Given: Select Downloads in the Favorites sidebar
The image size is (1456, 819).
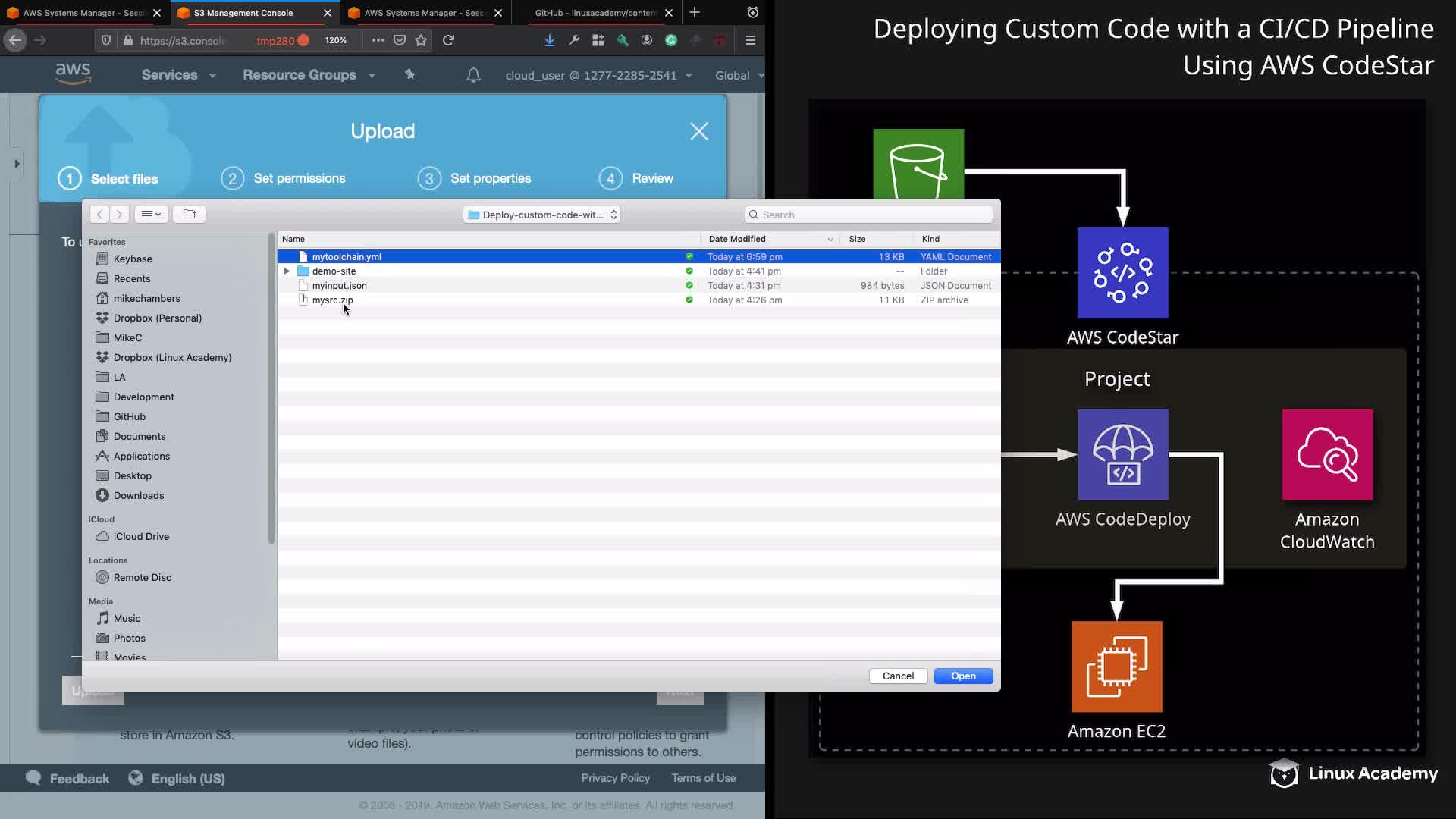Looking at the screenshot, I should click(x=138, y=495).
